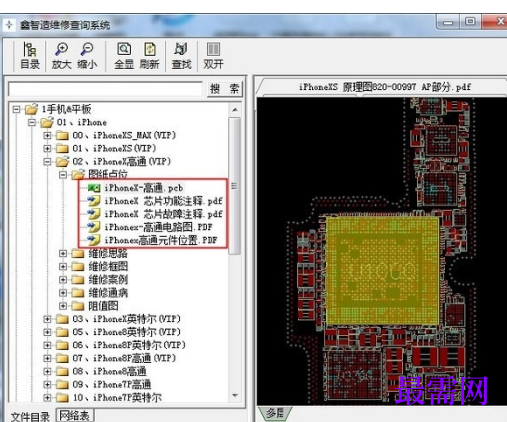Click the 刷新 refresh tool

(x=149, y=56)
